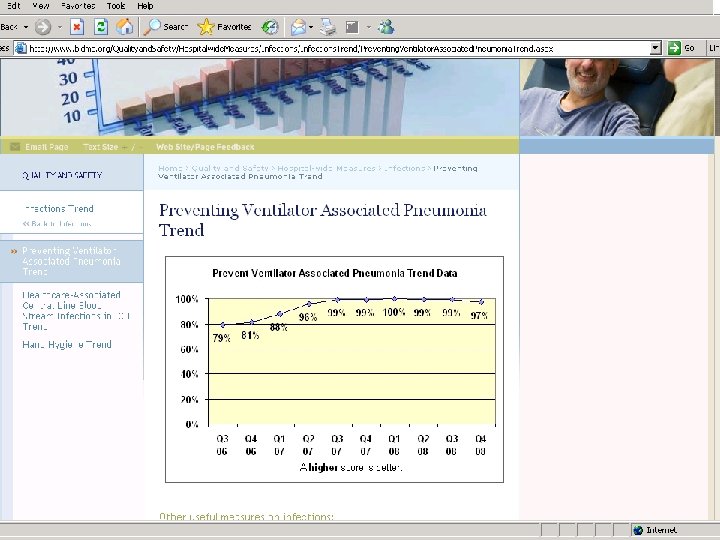720x540 pixels.
Task: Open the Hand Hygiene Trend link
Action: (67, 344)
